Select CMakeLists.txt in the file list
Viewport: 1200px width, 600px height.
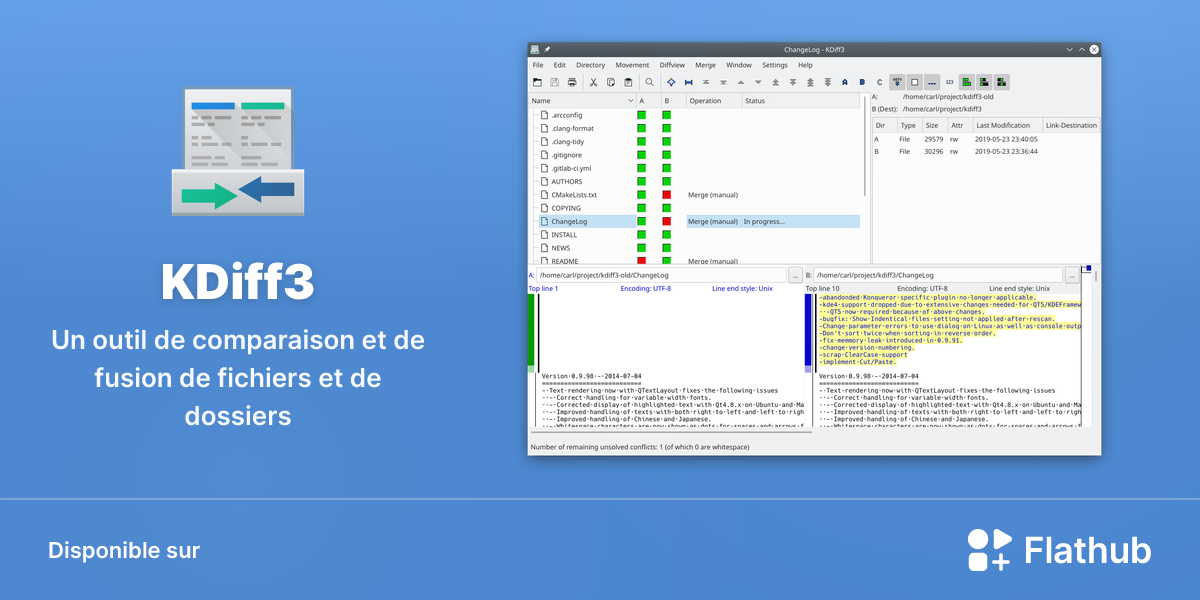tap(574, 195)
